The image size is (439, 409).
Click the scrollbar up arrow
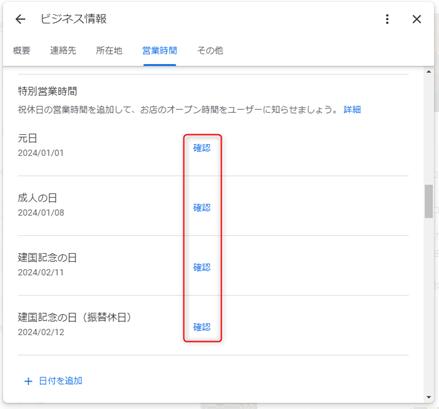tap(429, 72)
